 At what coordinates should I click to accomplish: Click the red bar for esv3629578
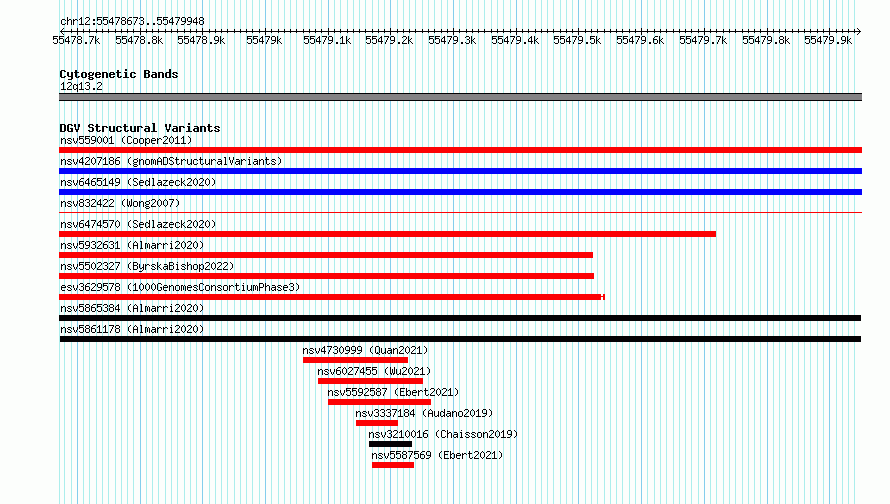[332, 297]
